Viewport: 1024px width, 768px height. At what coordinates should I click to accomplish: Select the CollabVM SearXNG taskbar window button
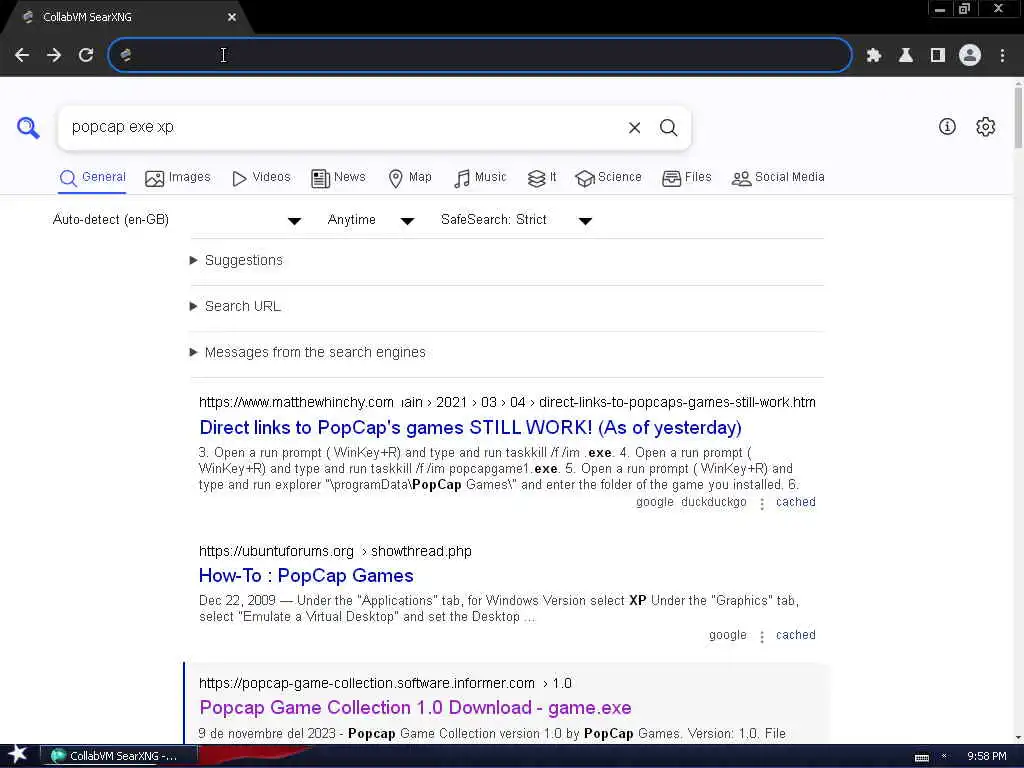click(120, 756)
